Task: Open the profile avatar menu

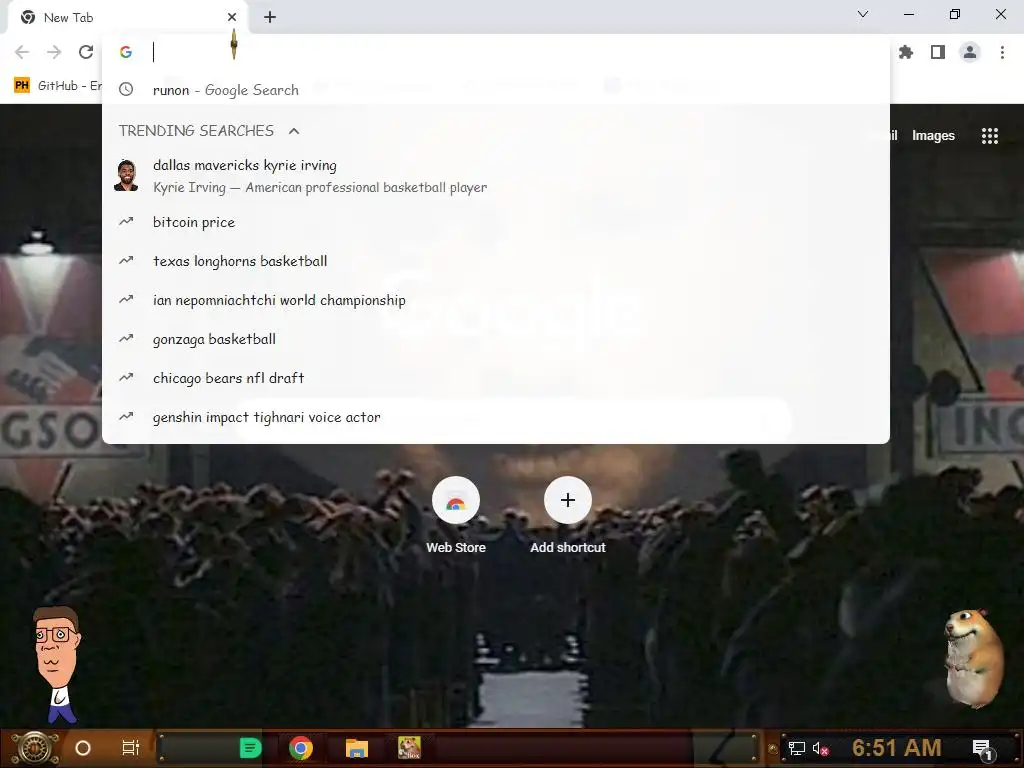Action: point(970,52)
